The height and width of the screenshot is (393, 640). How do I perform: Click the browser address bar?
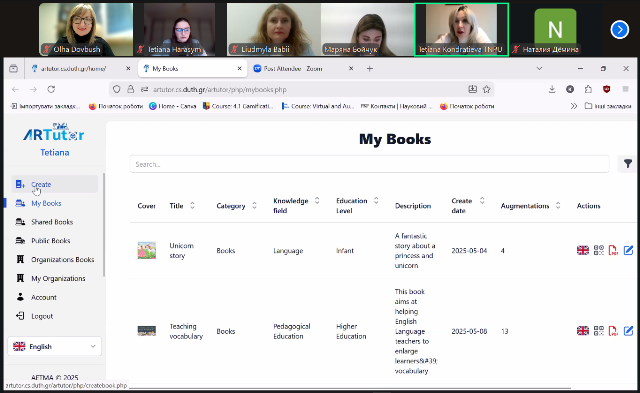(302, 89)
